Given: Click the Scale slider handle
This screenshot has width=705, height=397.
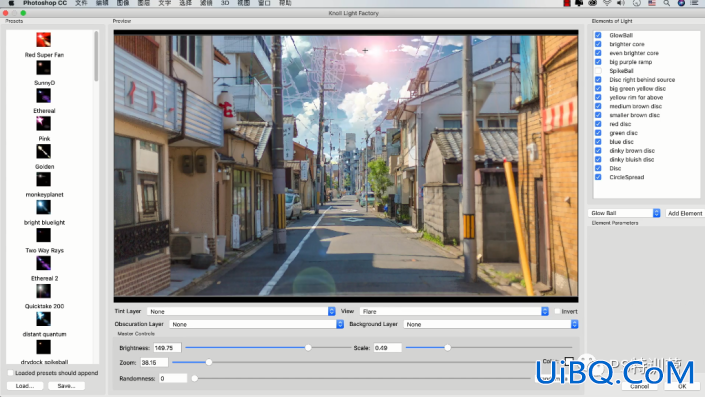Looking at the screenshot, I should click(x=447, y=348).
